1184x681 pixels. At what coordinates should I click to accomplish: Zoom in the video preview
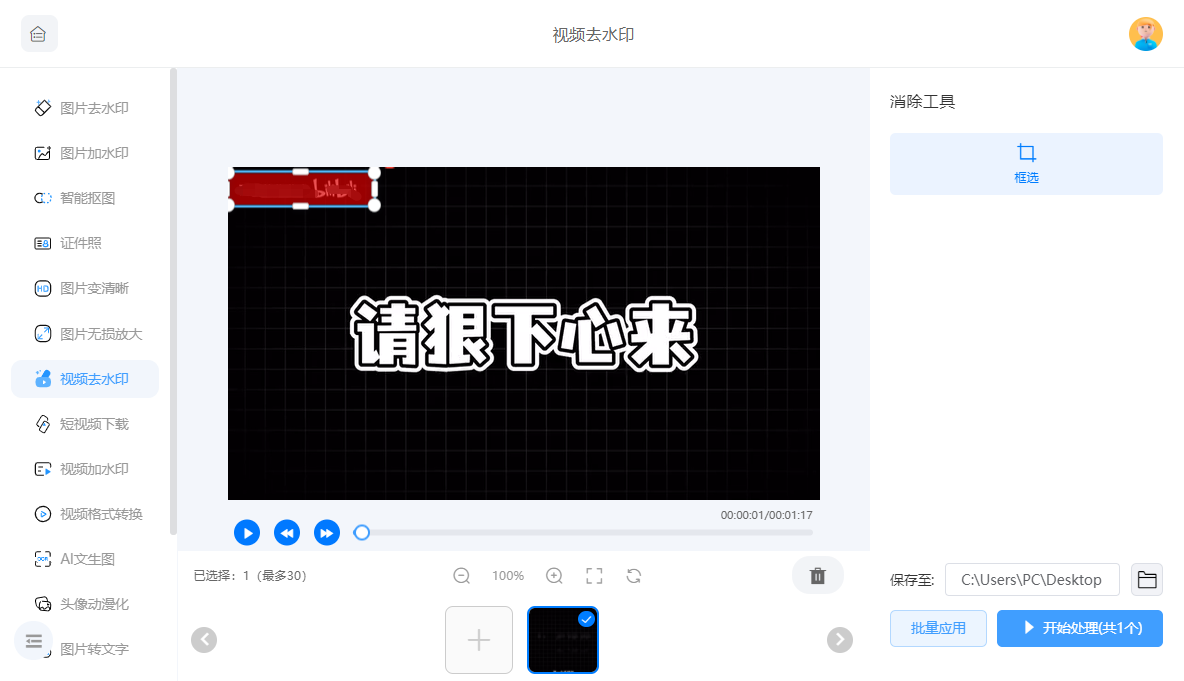[x=554, y=576]
